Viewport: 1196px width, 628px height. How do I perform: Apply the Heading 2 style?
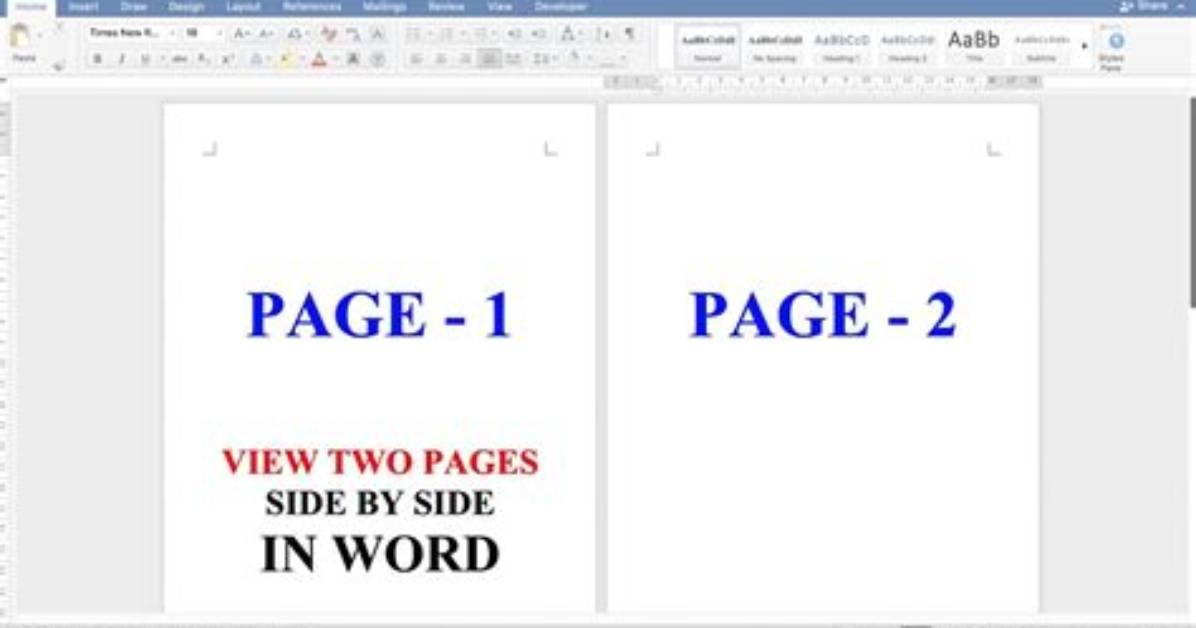point(907,47)
